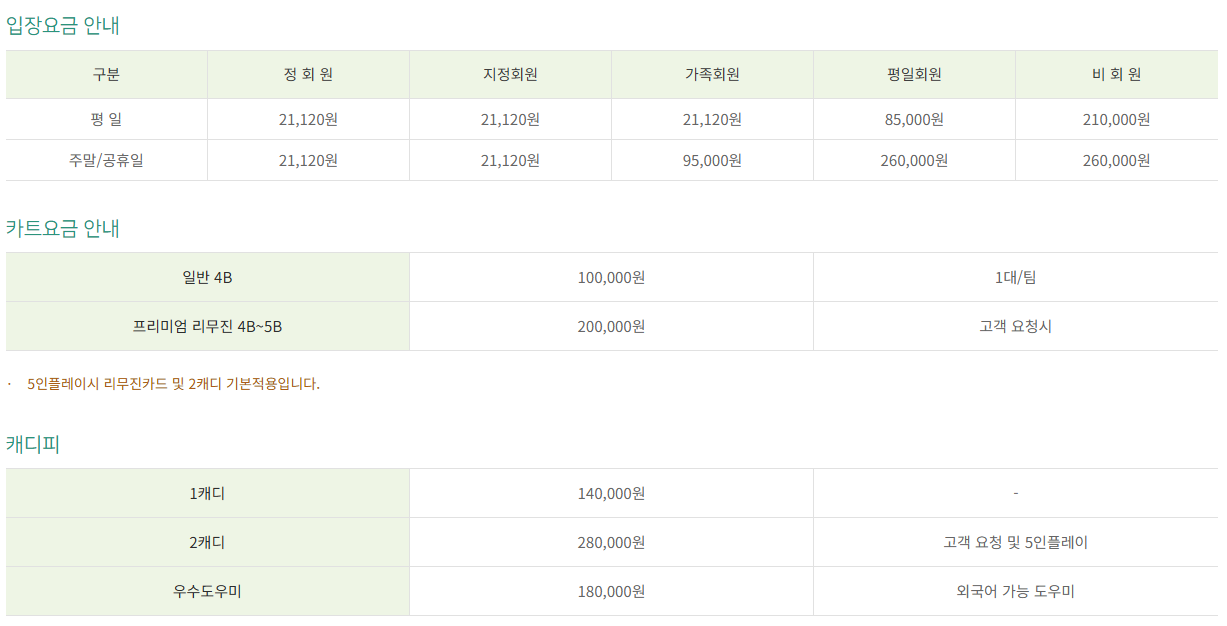Click the 카트요금 안내 section heading

click(x=63, y=228)
